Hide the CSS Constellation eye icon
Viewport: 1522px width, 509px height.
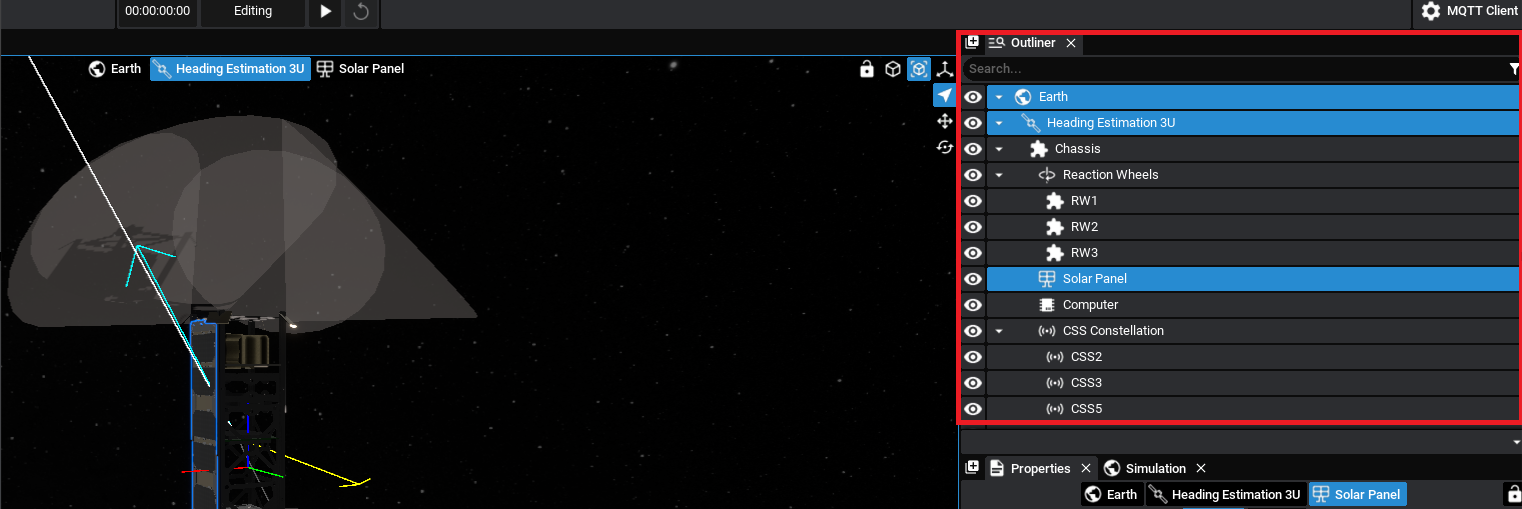tap(973, 331)
